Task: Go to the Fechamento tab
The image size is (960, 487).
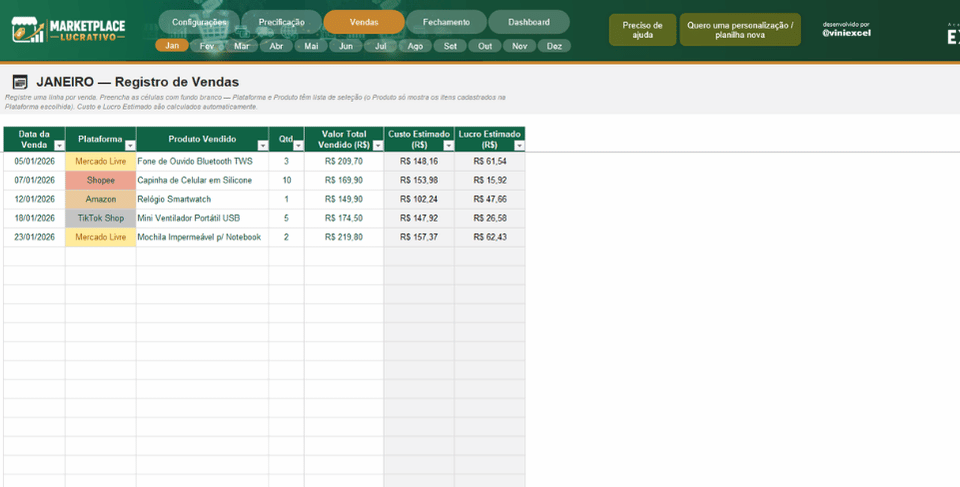Action: (x=446, y=22)
